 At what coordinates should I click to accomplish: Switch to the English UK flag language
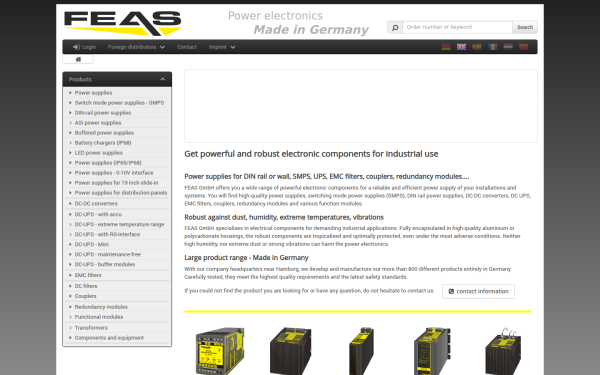(x=461, y=47)
